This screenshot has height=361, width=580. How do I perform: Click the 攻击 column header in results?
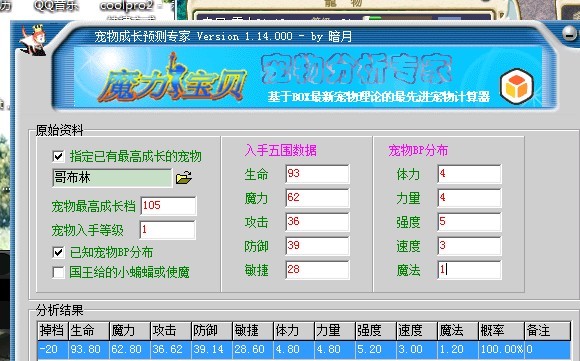click(x=171, y=331)
